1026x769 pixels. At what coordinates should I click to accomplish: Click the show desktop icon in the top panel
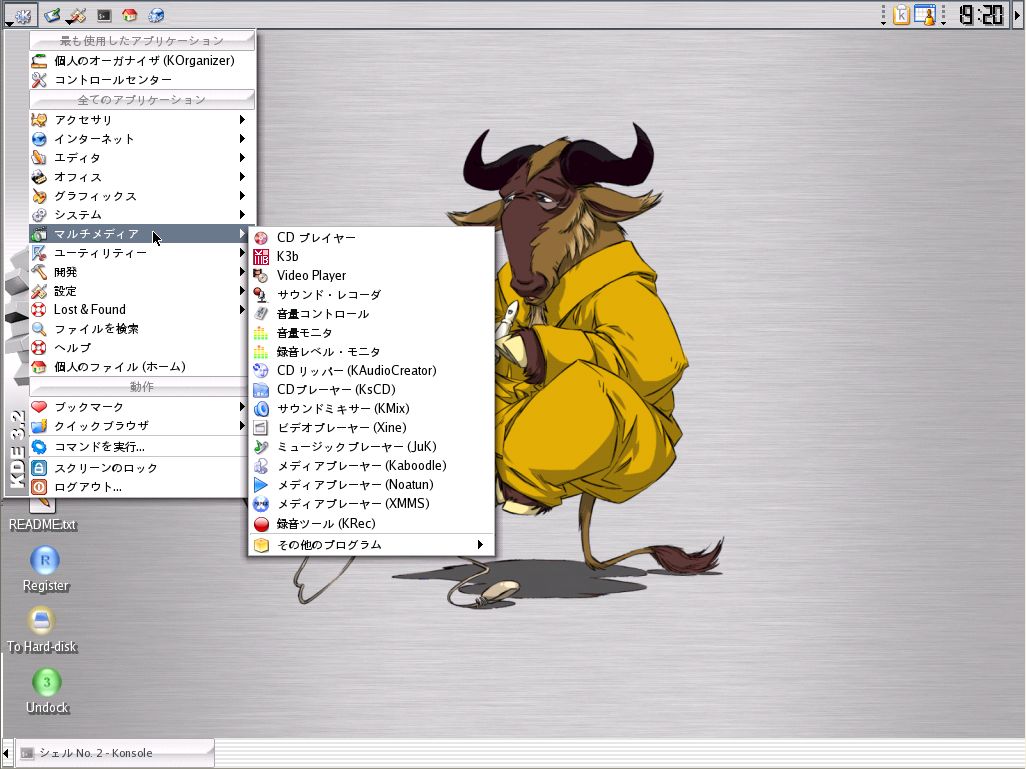click(52, 14)
